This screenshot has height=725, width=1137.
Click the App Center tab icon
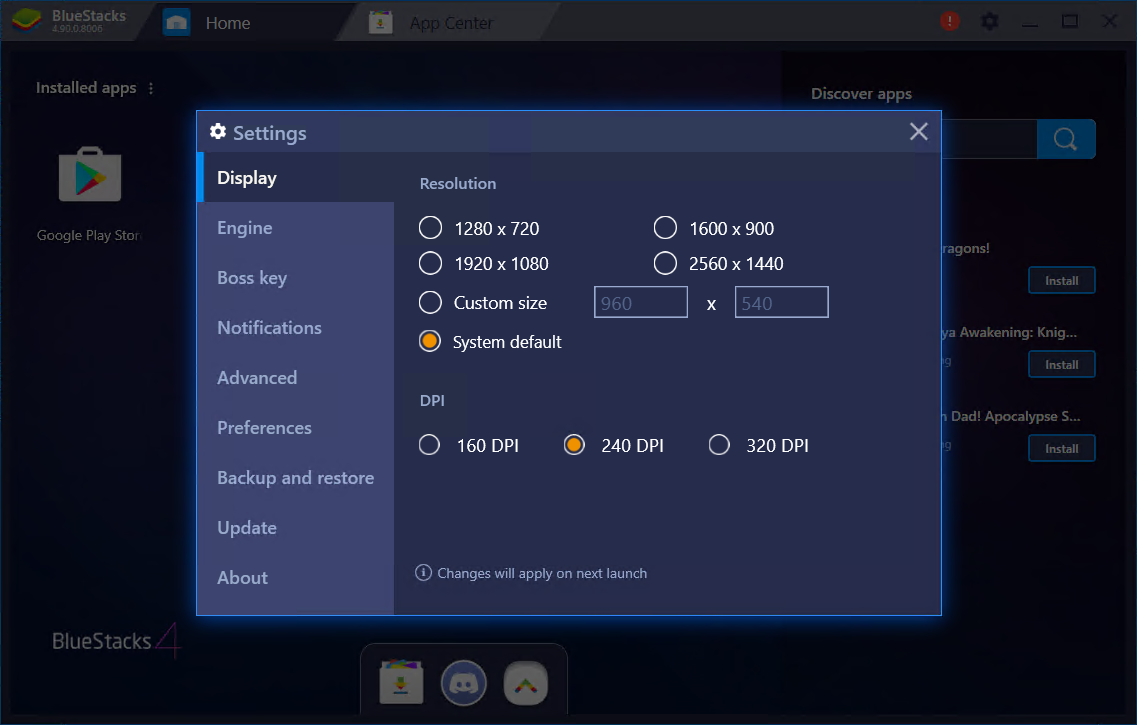[x=381, y=23]
